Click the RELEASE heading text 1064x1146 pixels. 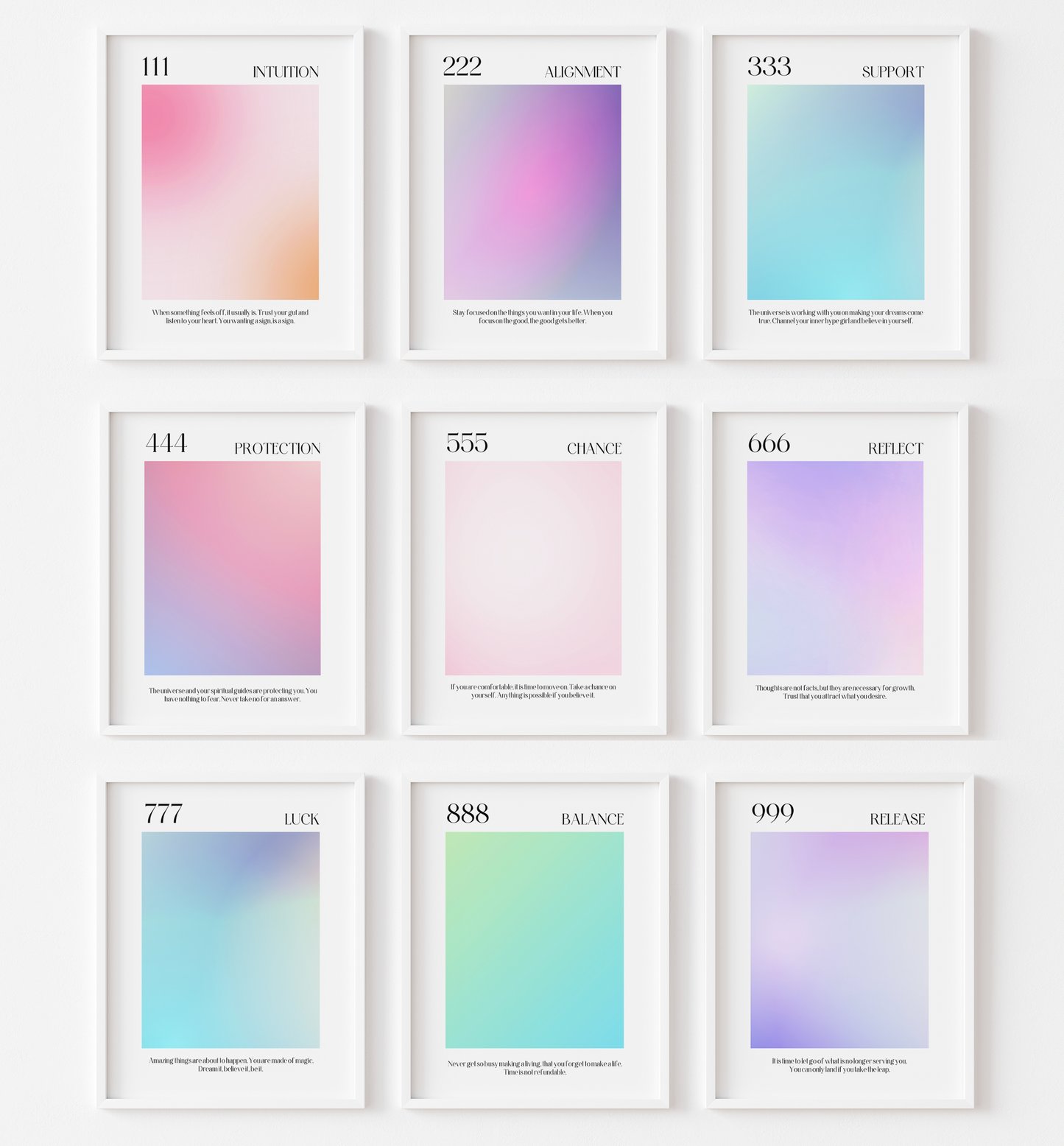point(897,819)
